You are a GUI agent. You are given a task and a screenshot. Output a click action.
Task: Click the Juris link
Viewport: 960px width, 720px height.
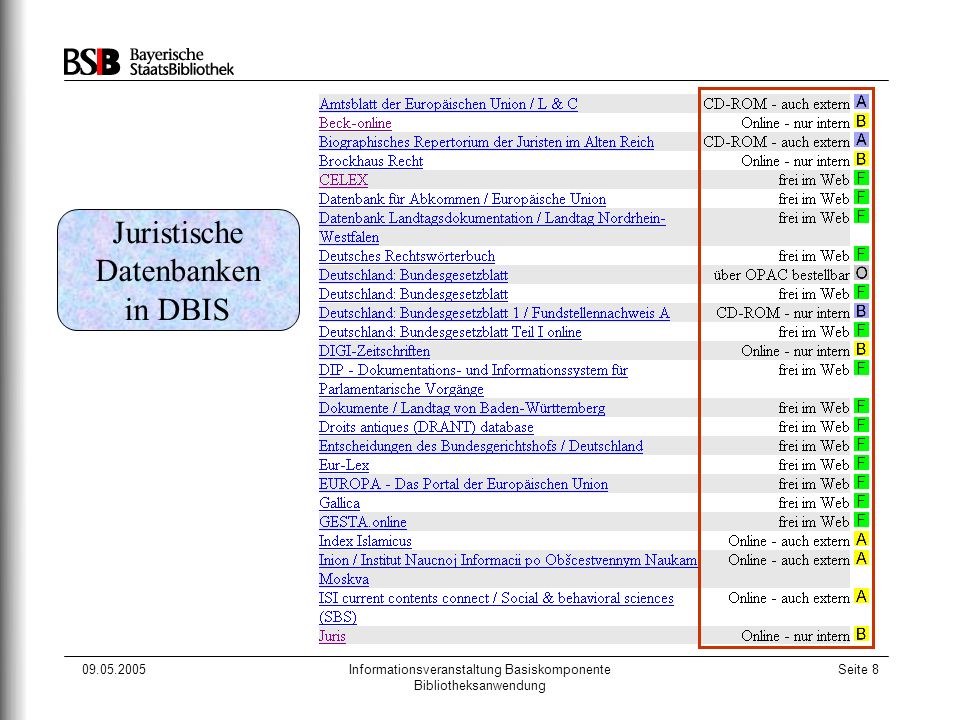click(332, 636)
